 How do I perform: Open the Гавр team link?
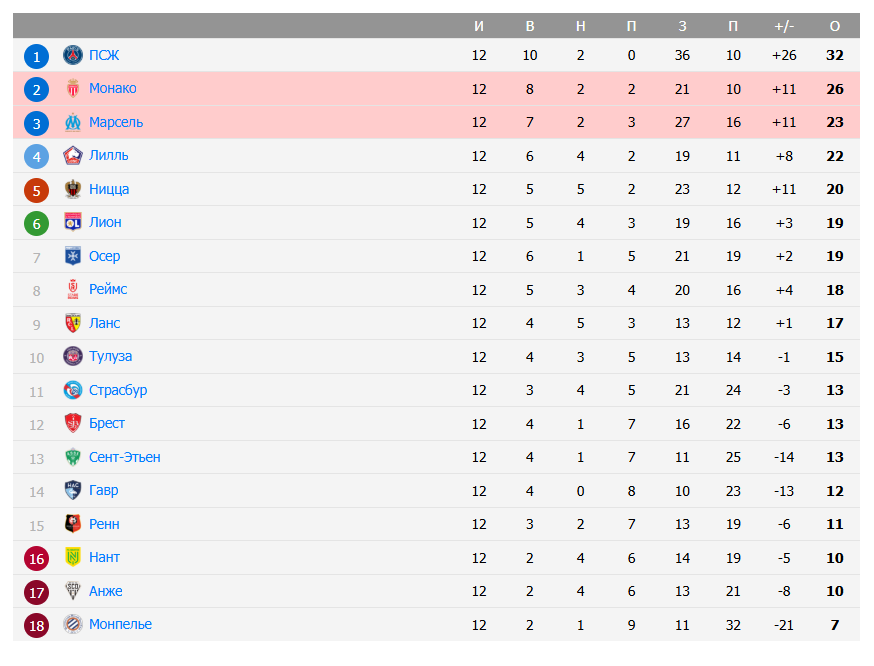(103, 490)
